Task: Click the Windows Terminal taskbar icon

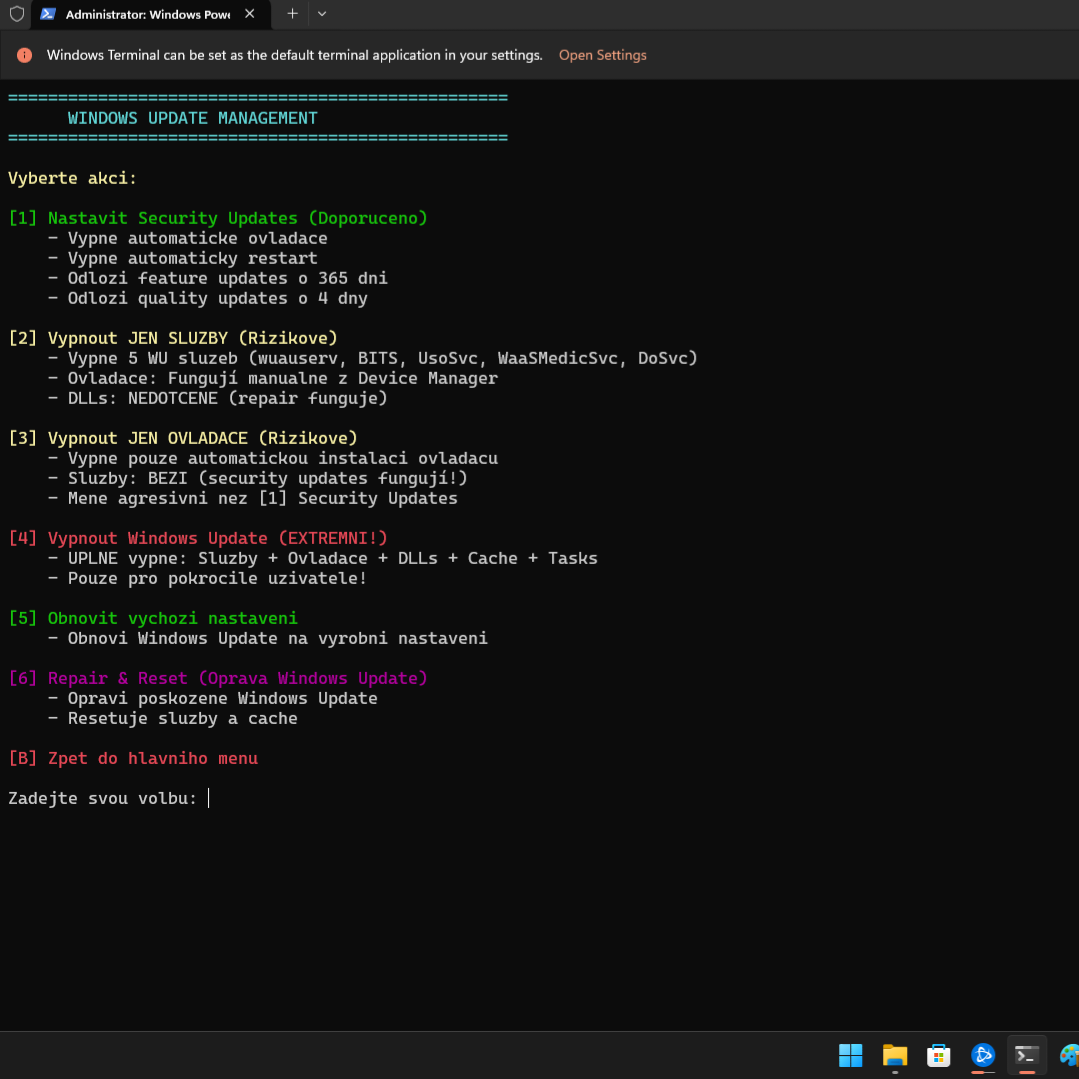Action: (x=1026, y=1055)
